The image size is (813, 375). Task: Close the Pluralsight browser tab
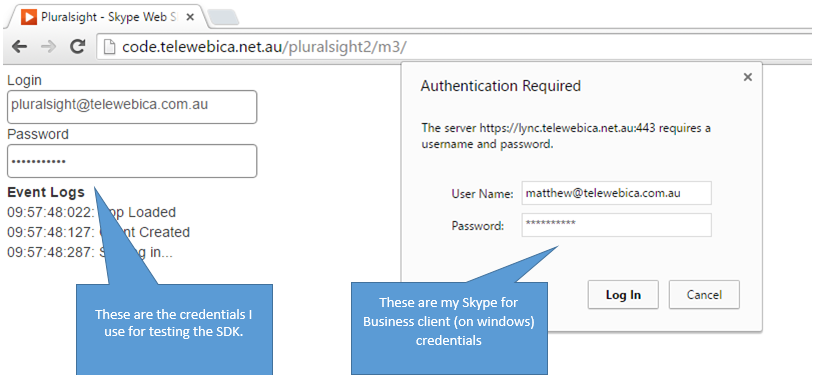pos(190,17)
